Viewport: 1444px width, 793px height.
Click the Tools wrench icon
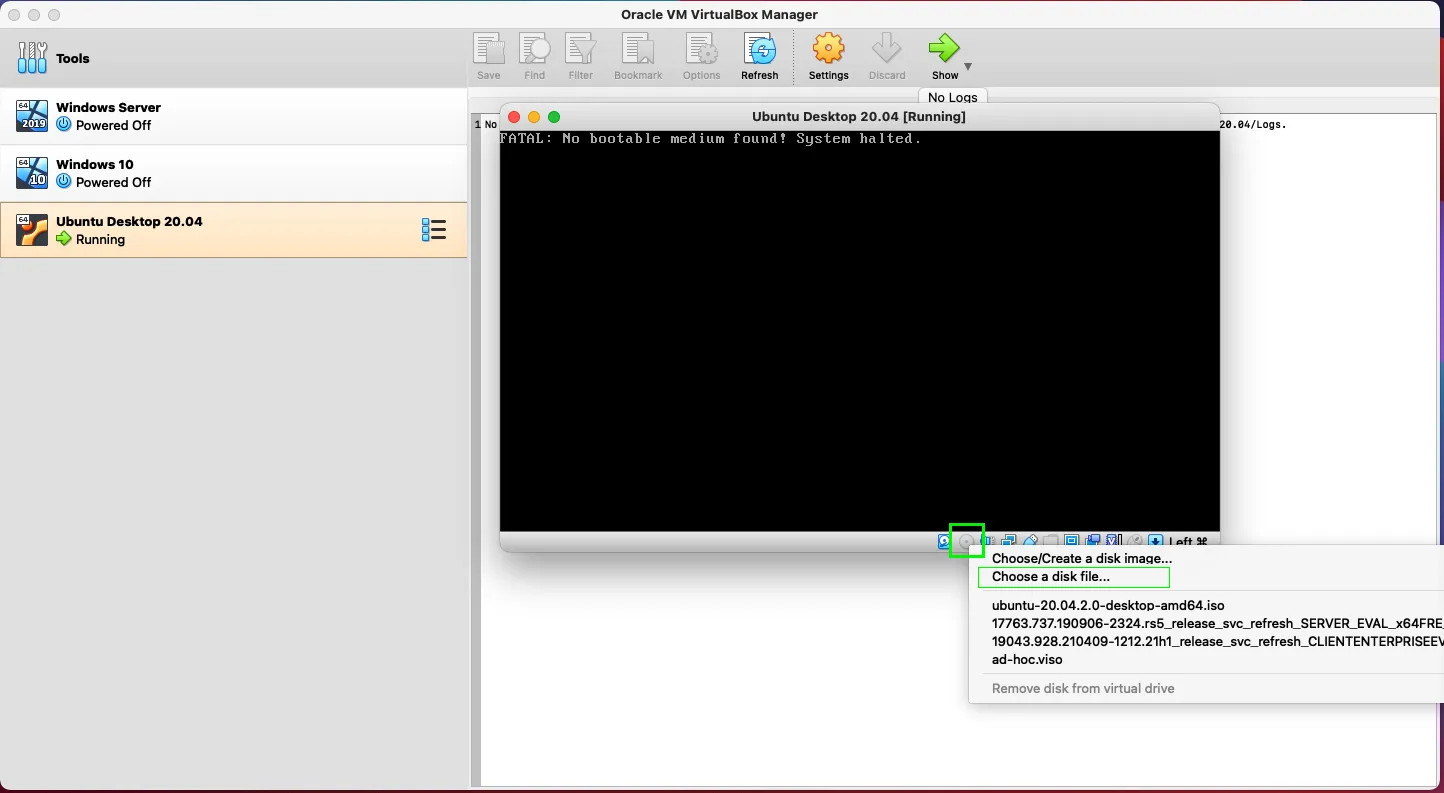coord(32,58)
